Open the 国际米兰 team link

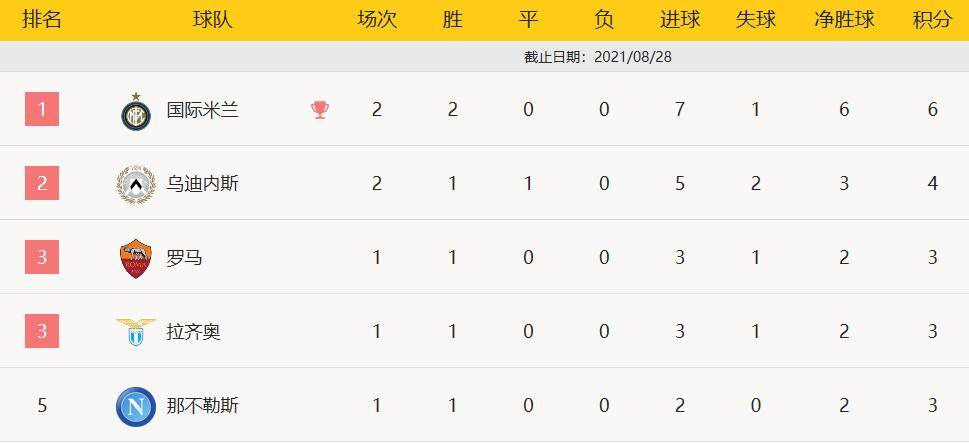point(202,110)
